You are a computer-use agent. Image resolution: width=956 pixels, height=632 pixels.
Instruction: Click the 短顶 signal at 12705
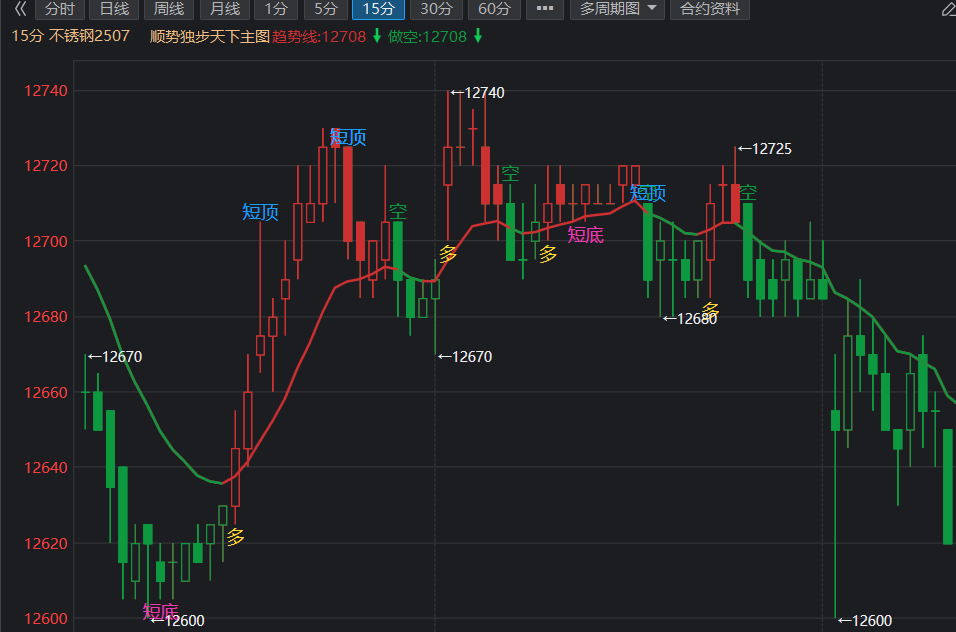pyautogui.click(x=260, y=212)
